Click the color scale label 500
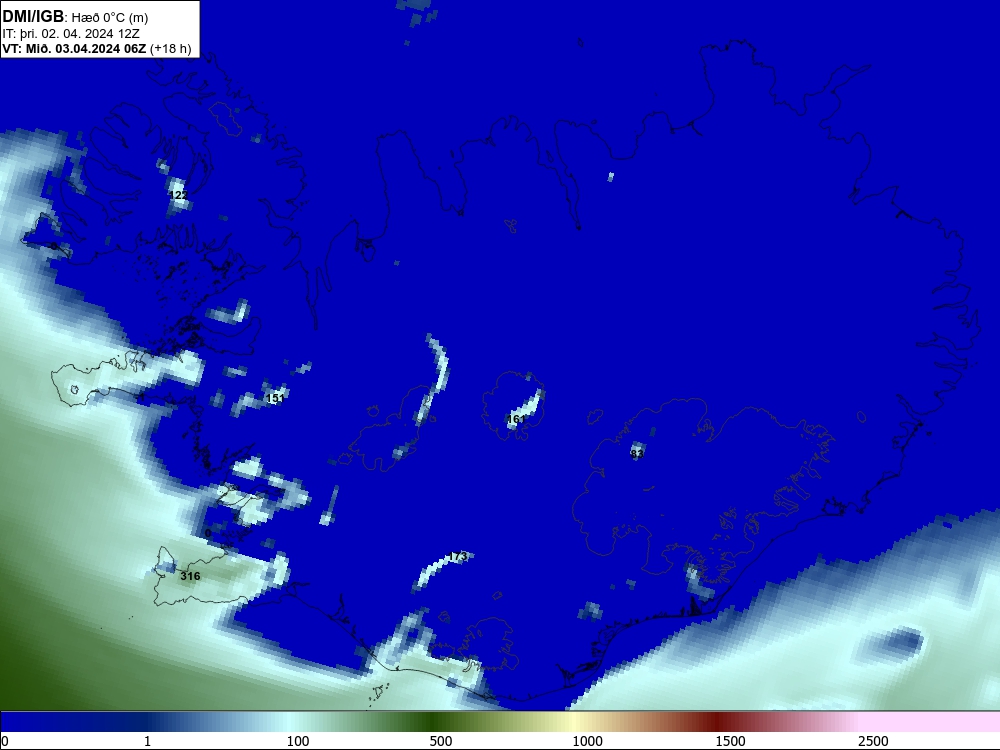The height and width of the screenshot is (750, 1000). pos(441,741)
